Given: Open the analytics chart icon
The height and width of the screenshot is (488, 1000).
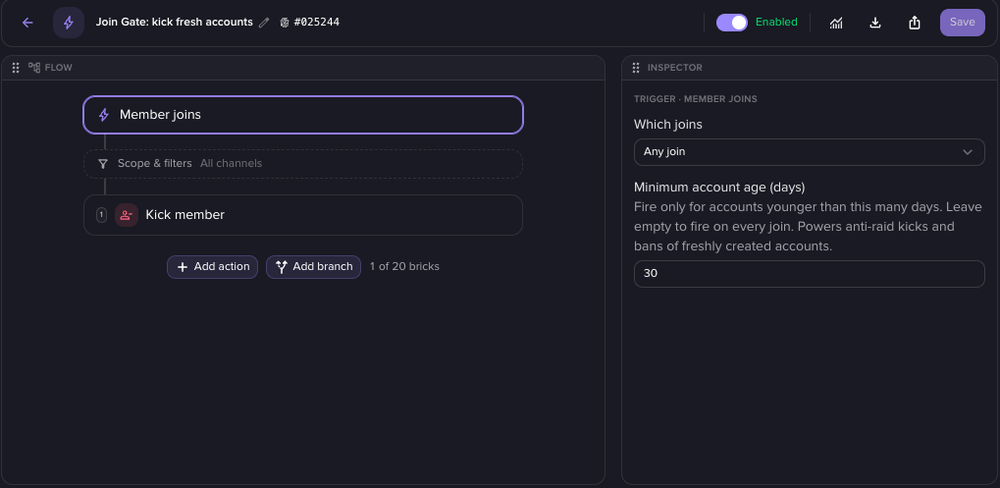Looking at the screenshot, I should [x=835, y=22].
